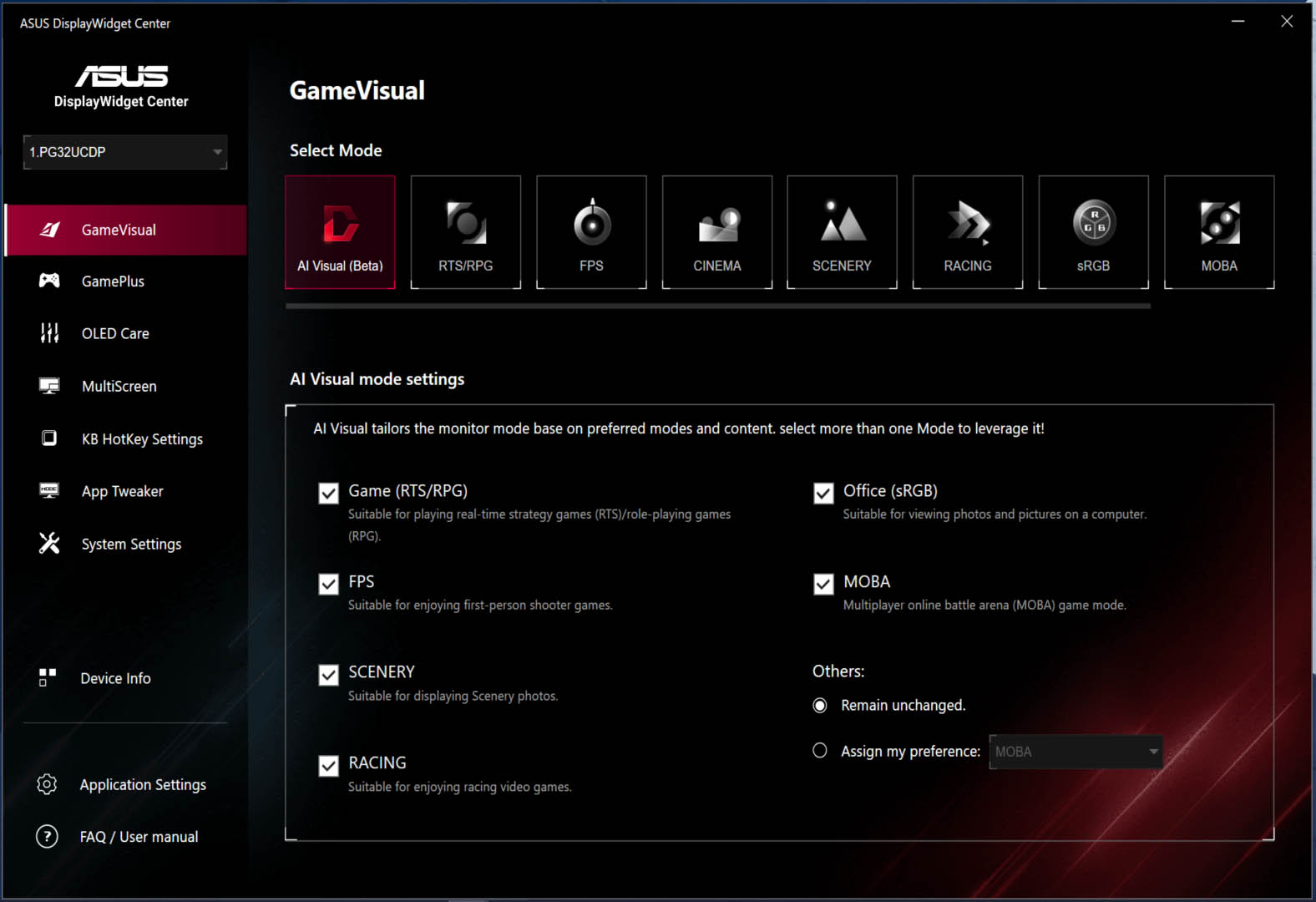Click the Device Info squares icon
This screenshot has width=1316, height=902.
point(48,677)
